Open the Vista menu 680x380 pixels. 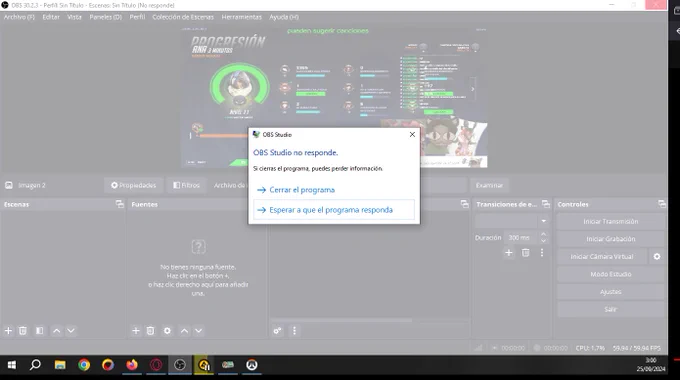pyautogui.click(x=74, y=17)
